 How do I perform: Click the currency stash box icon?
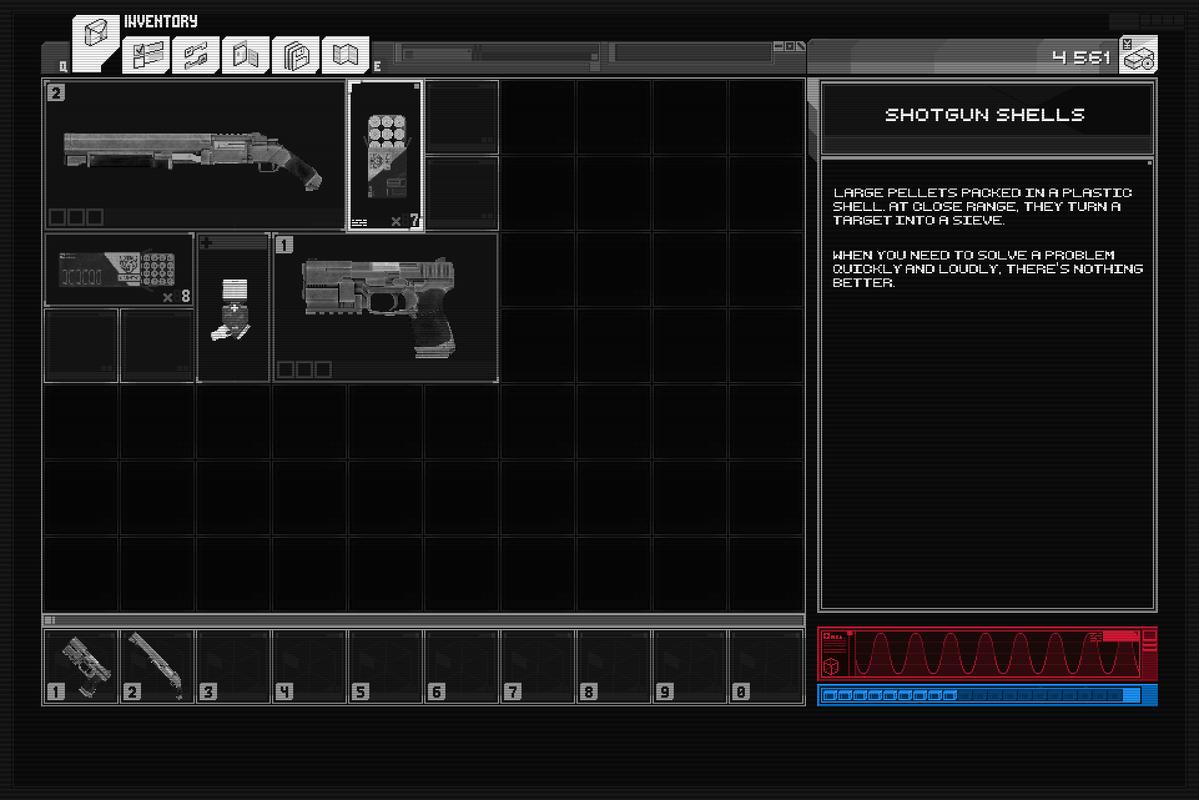point(1138,55)
